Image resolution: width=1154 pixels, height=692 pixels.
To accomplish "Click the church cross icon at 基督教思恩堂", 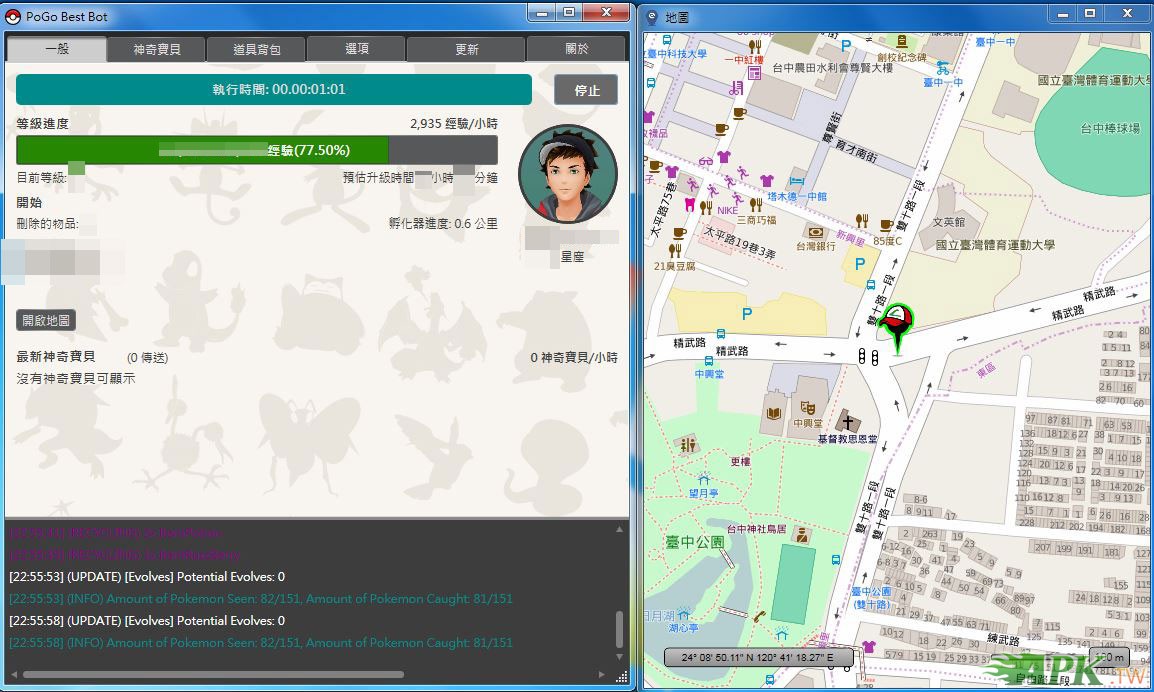I will [849, 420].
